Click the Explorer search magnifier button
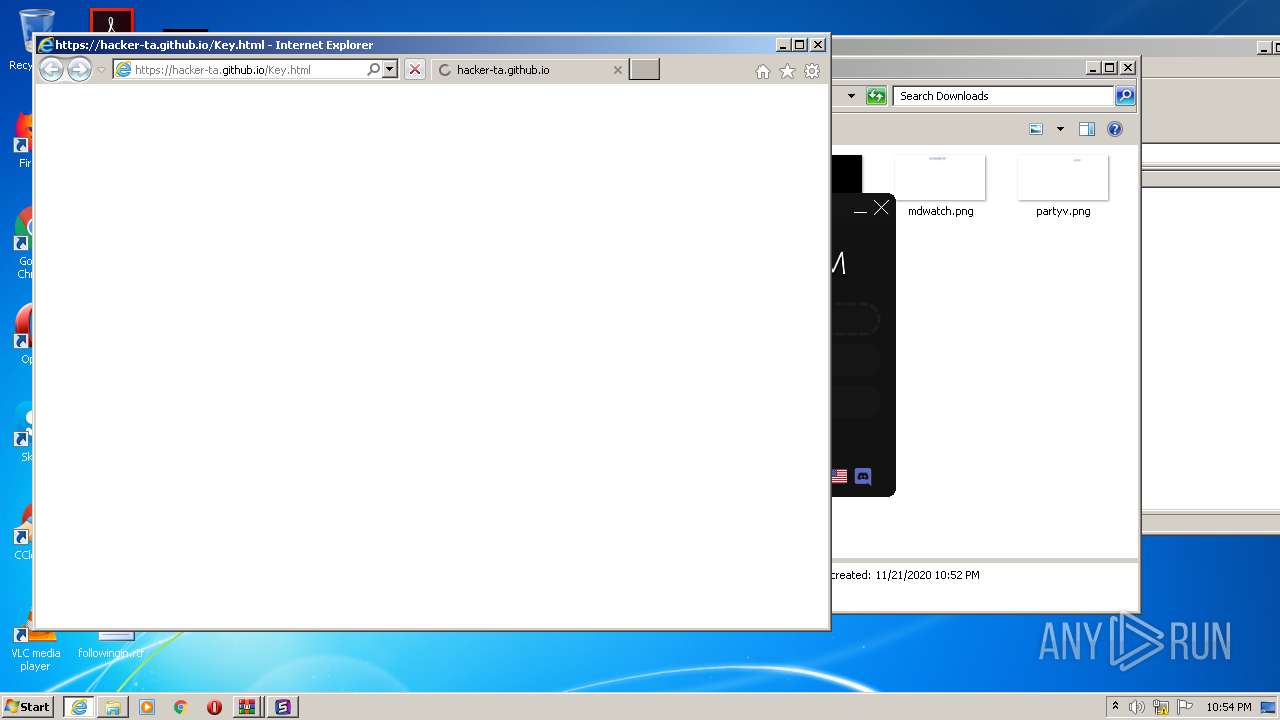Screen dimensions: 1280x720 pyautogui.click(x=1125, y=96)
